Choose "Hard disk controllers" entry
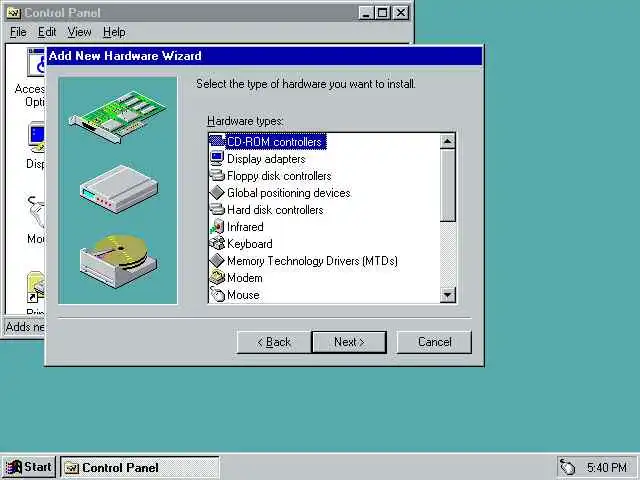Image resolution: width=640 pixels, height=480 pixels. [275, 210]
